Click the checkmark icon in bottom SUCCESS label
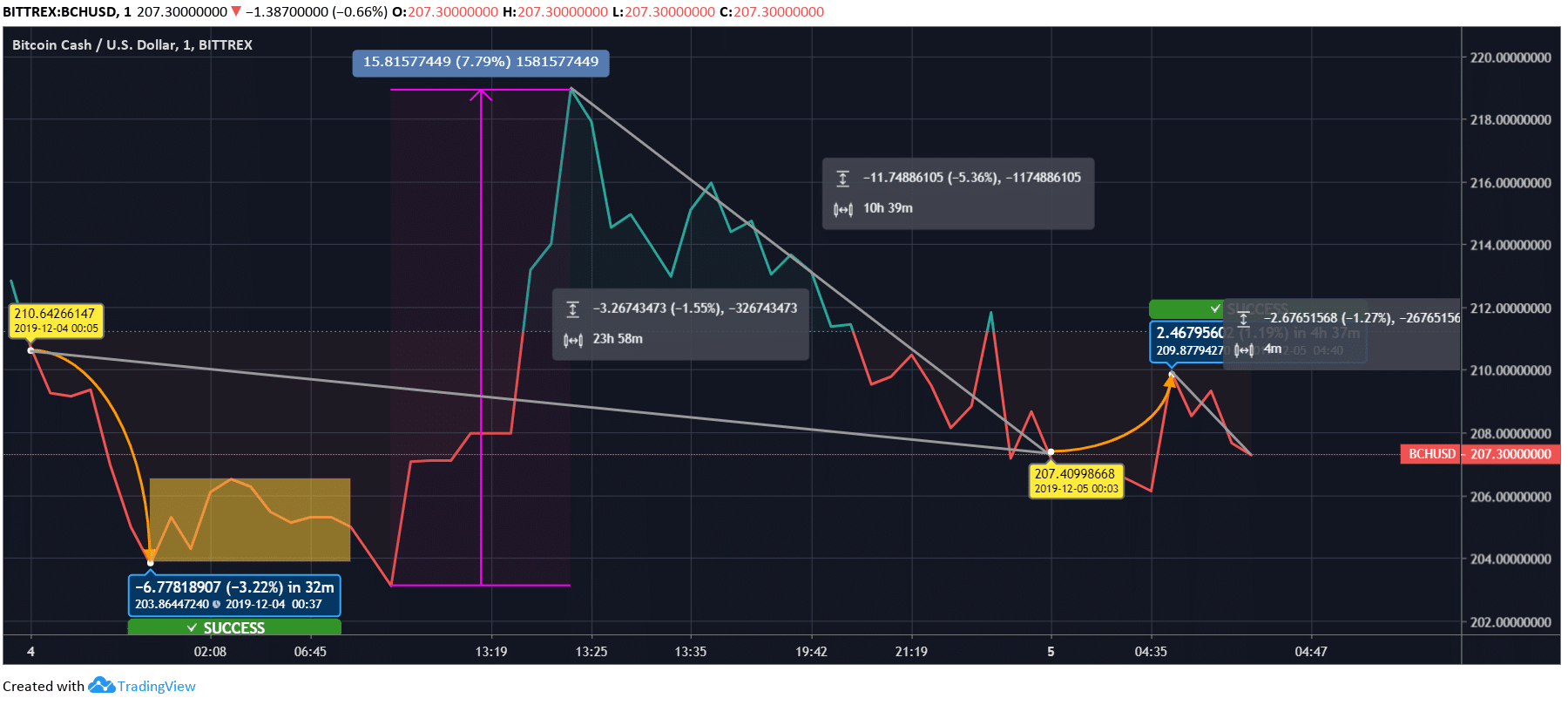The image size is (1568, 705). [192, 628]
